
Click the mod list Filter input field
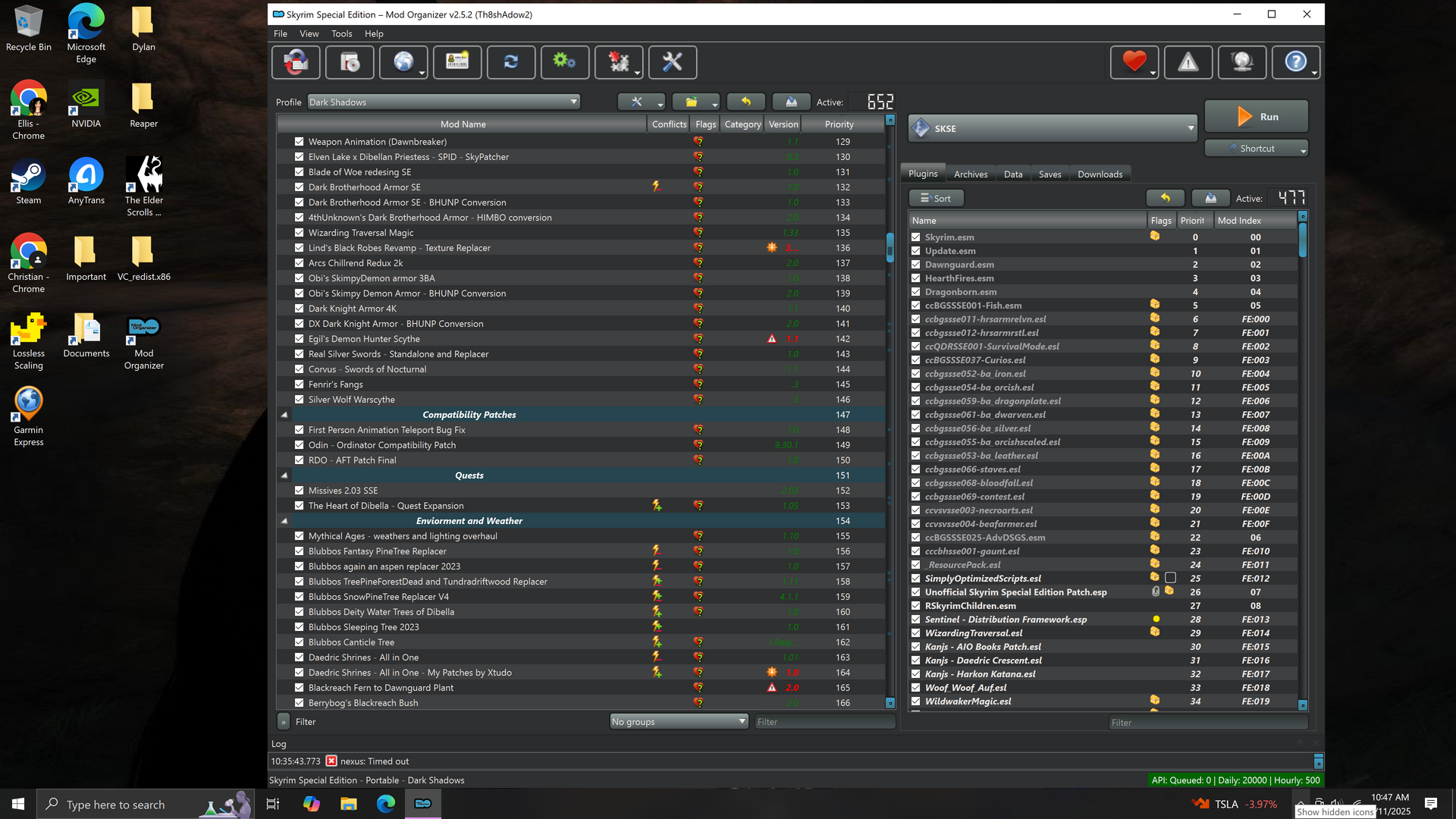tap(824, 721)
